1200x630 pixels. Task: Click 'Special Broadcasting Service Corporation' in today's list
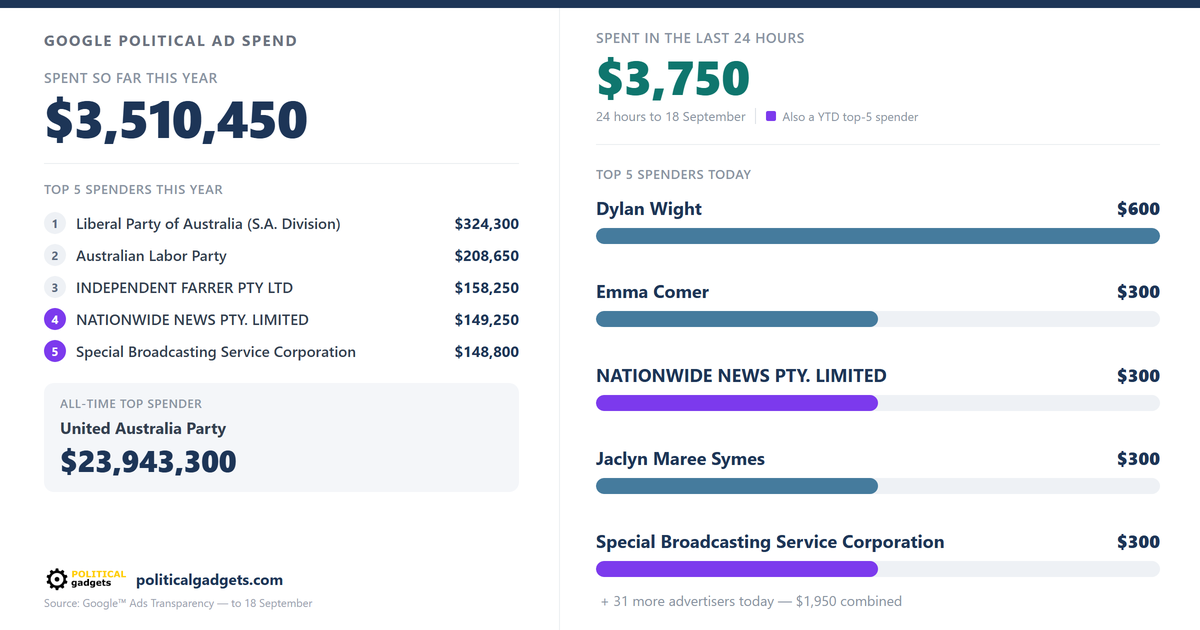point(770,542)
